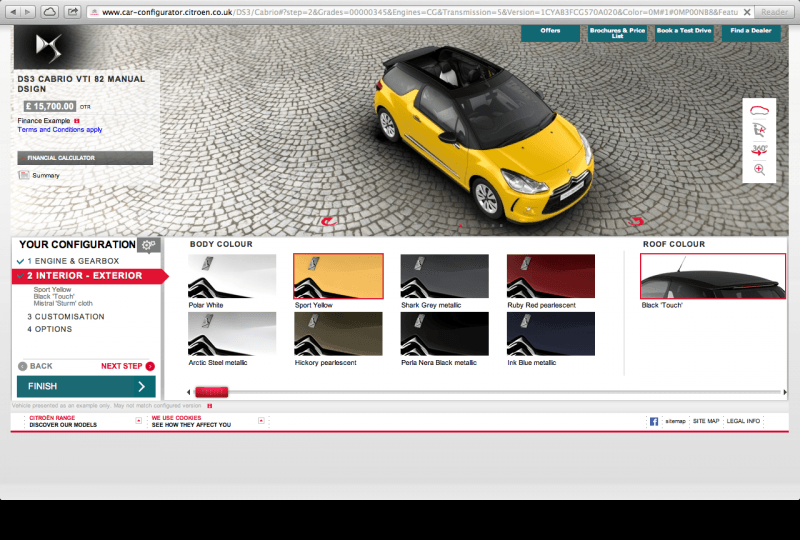800x540 pixels.
Task: Stop loading with the X in address bar
Action: (746, 12)
